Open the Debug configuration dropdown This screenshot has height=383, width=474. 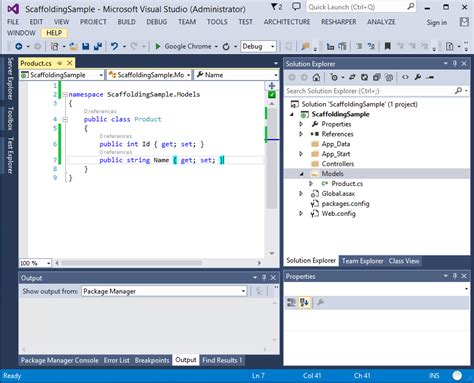(x=259, y=46)
